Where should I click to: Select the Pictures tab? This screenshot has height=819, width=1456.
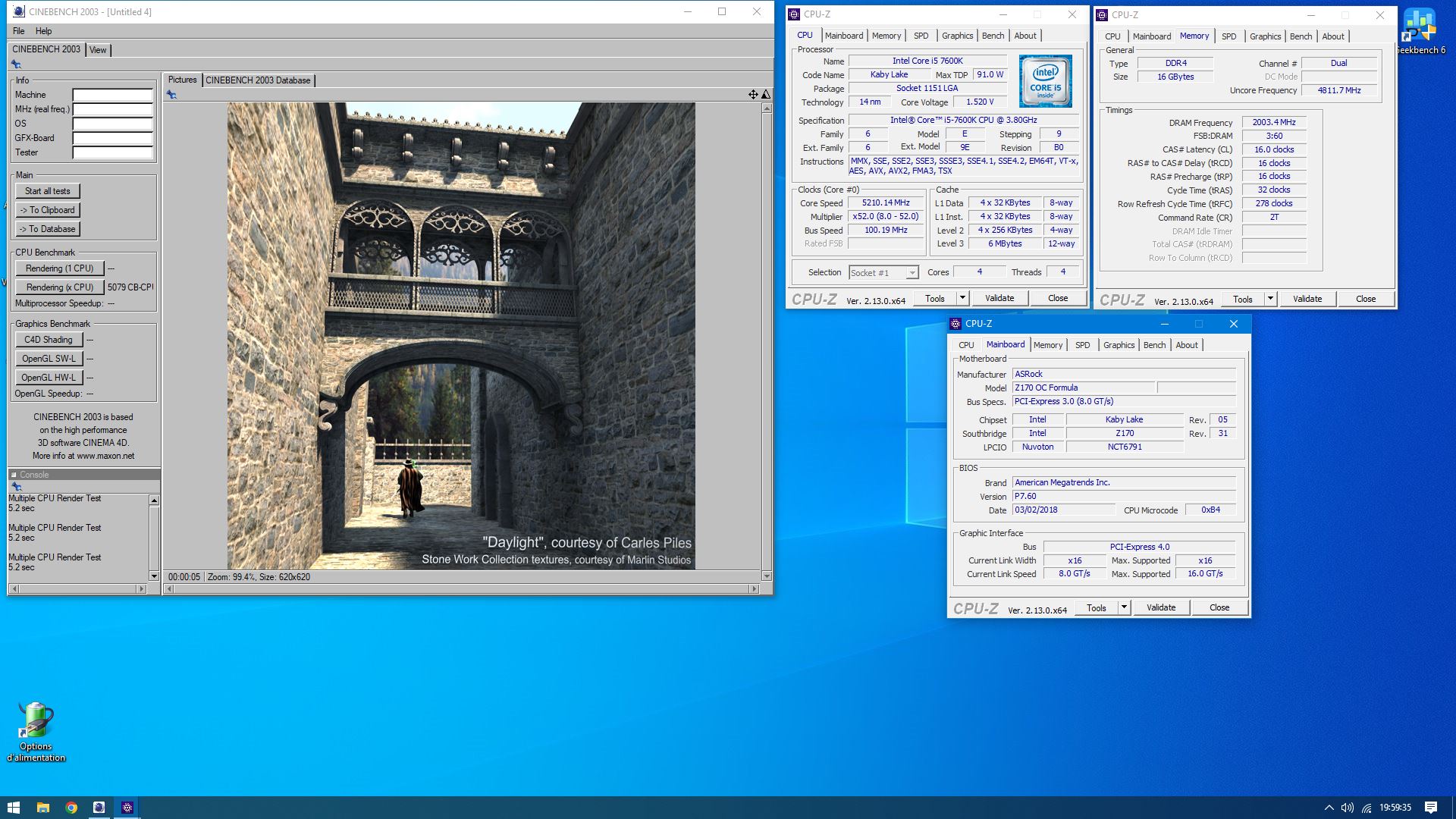click(x=182, y=80)
